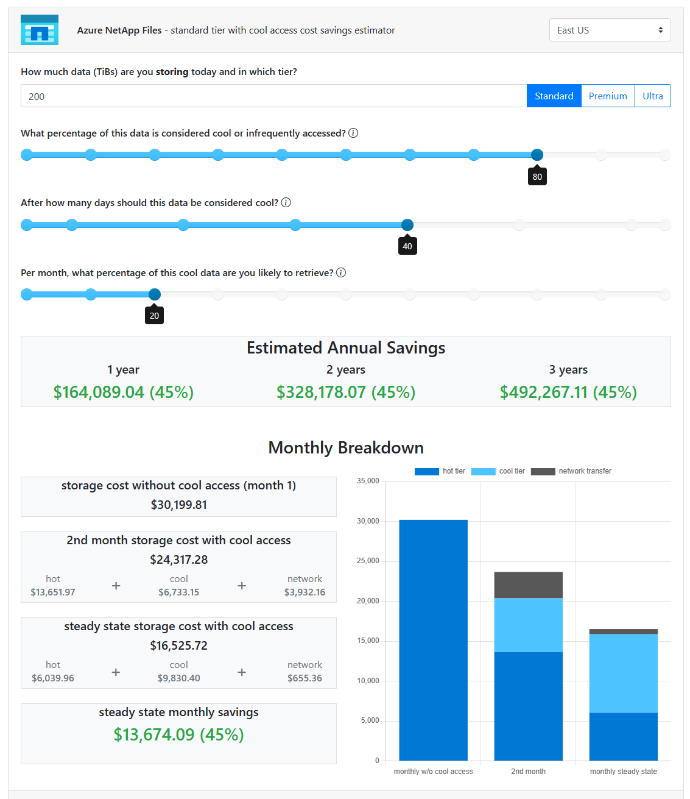Select the Ultra tier option
The height and width of the screenshot is (799, 690).
652,96
